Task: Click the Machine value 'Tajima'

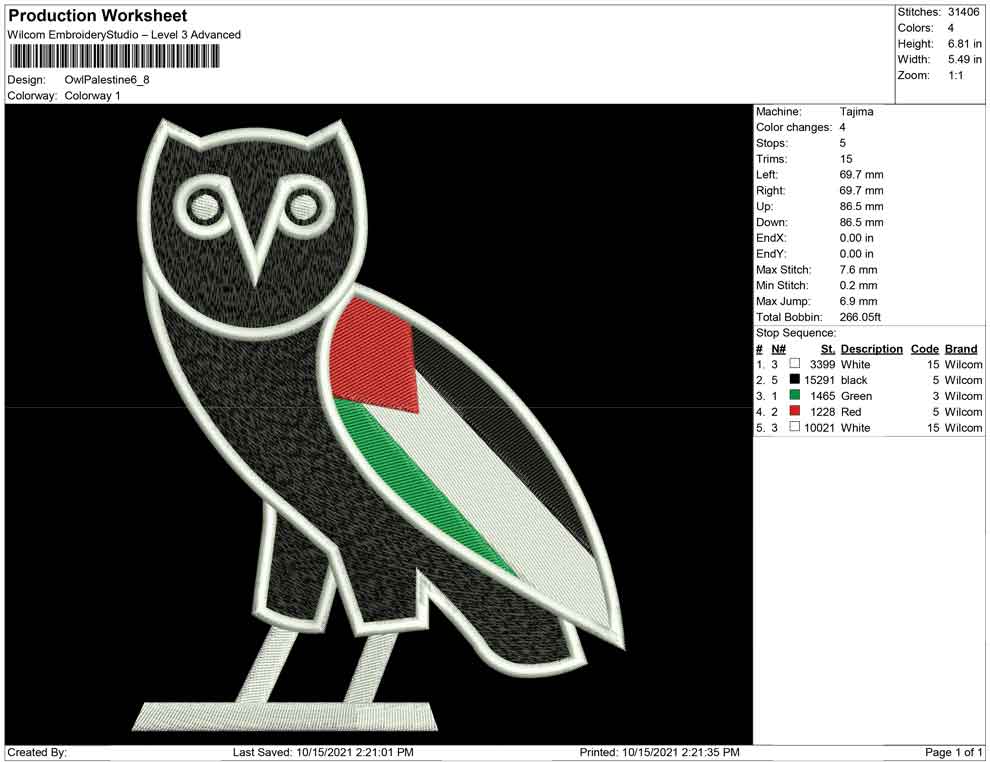Action: tap(856, 112)
